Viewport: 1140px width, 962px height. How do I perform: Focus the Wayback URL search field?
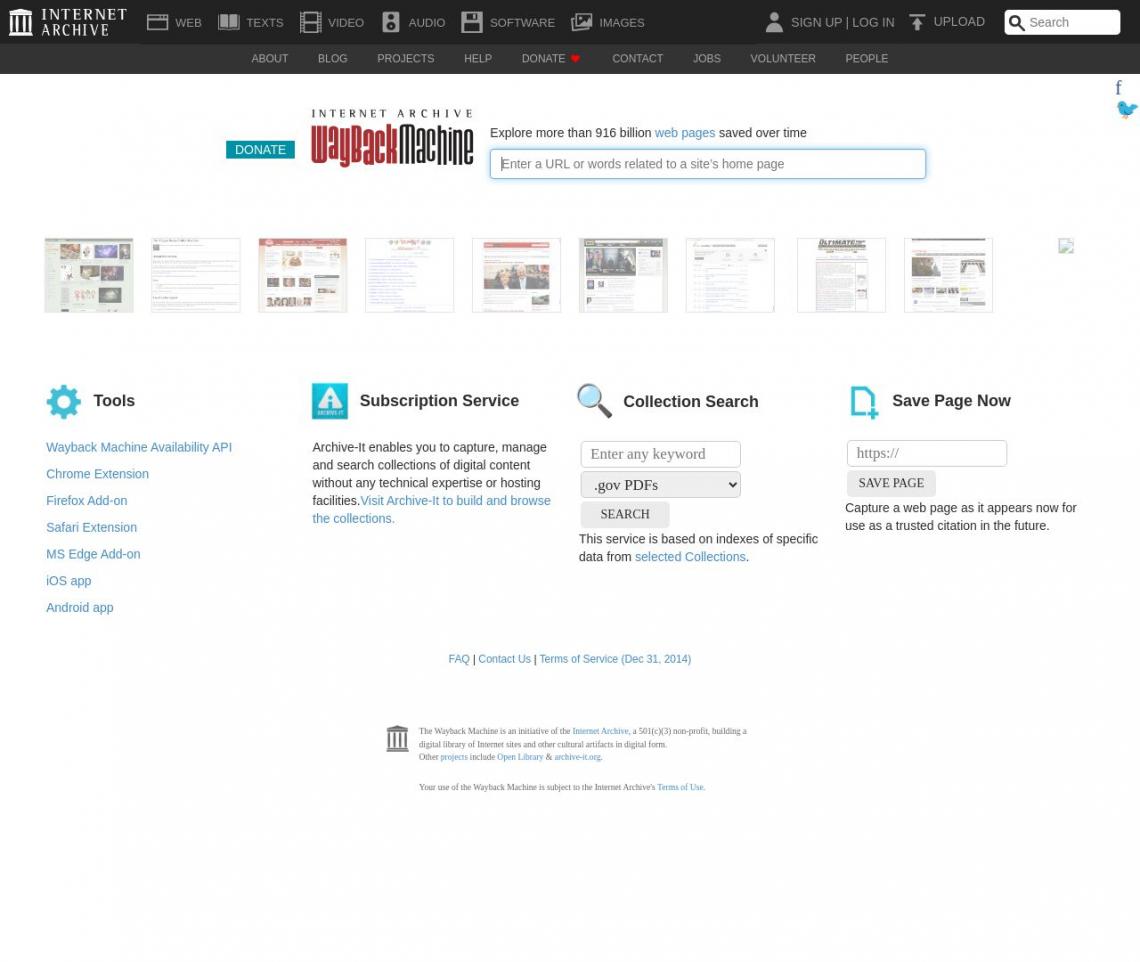[707, 164]
